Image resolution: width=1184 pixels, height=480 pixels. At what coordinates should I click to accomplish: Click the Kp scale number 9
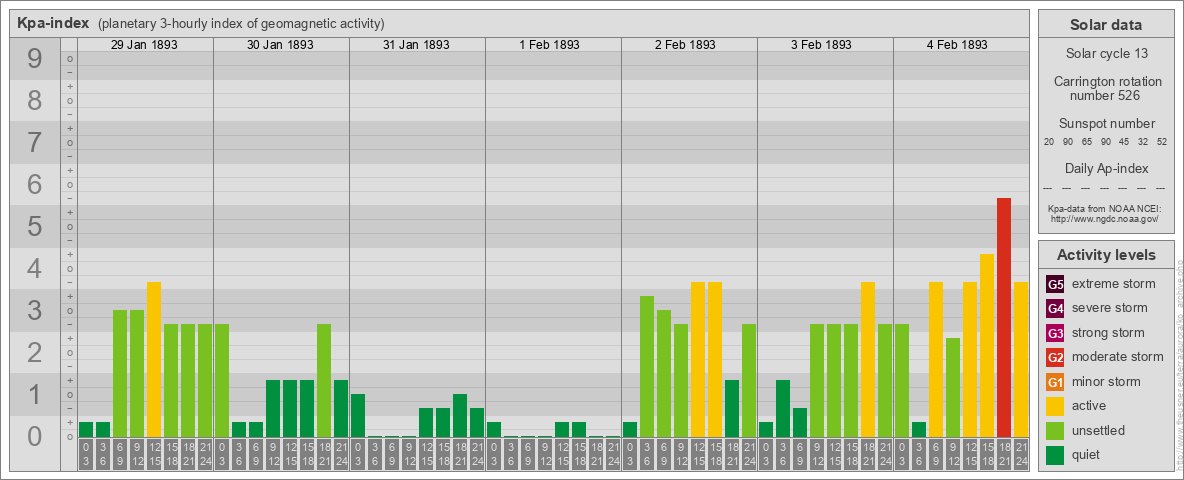pyautogui.click(x=35, y=58)
